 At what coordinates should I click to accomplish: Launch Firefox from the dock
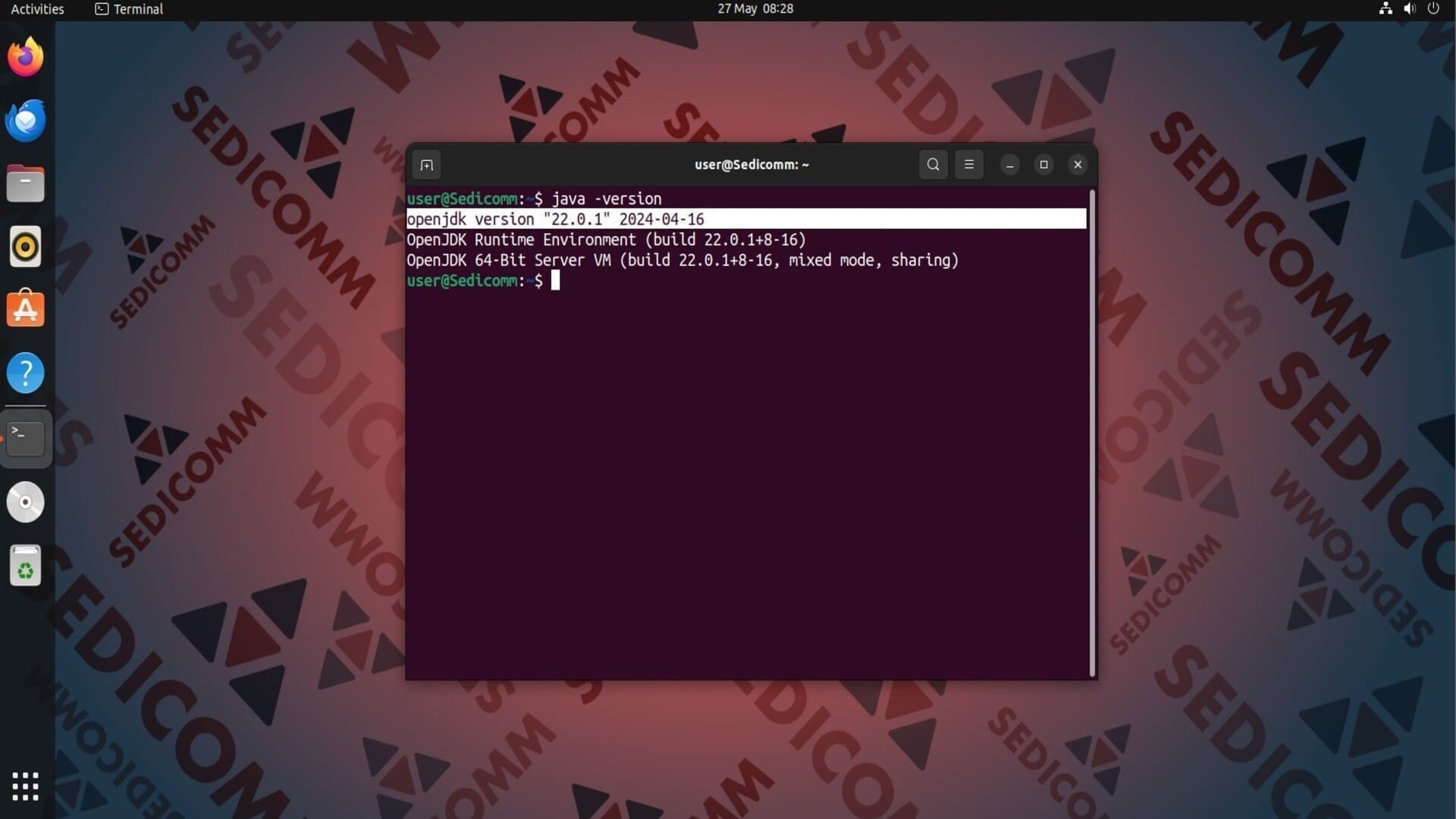click(x=26, y=58)
